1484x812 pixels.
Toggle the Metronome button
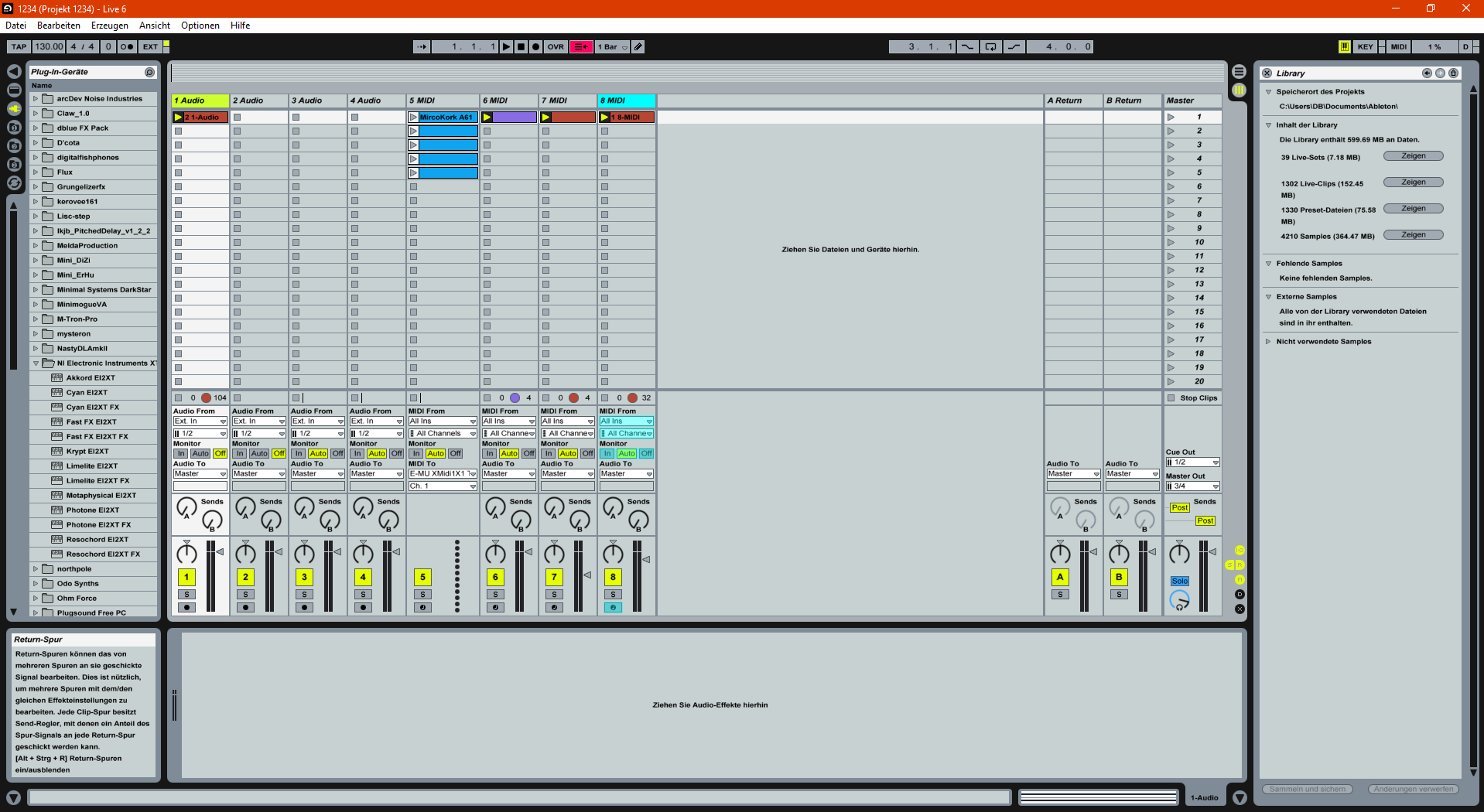(x=127, y=46)
